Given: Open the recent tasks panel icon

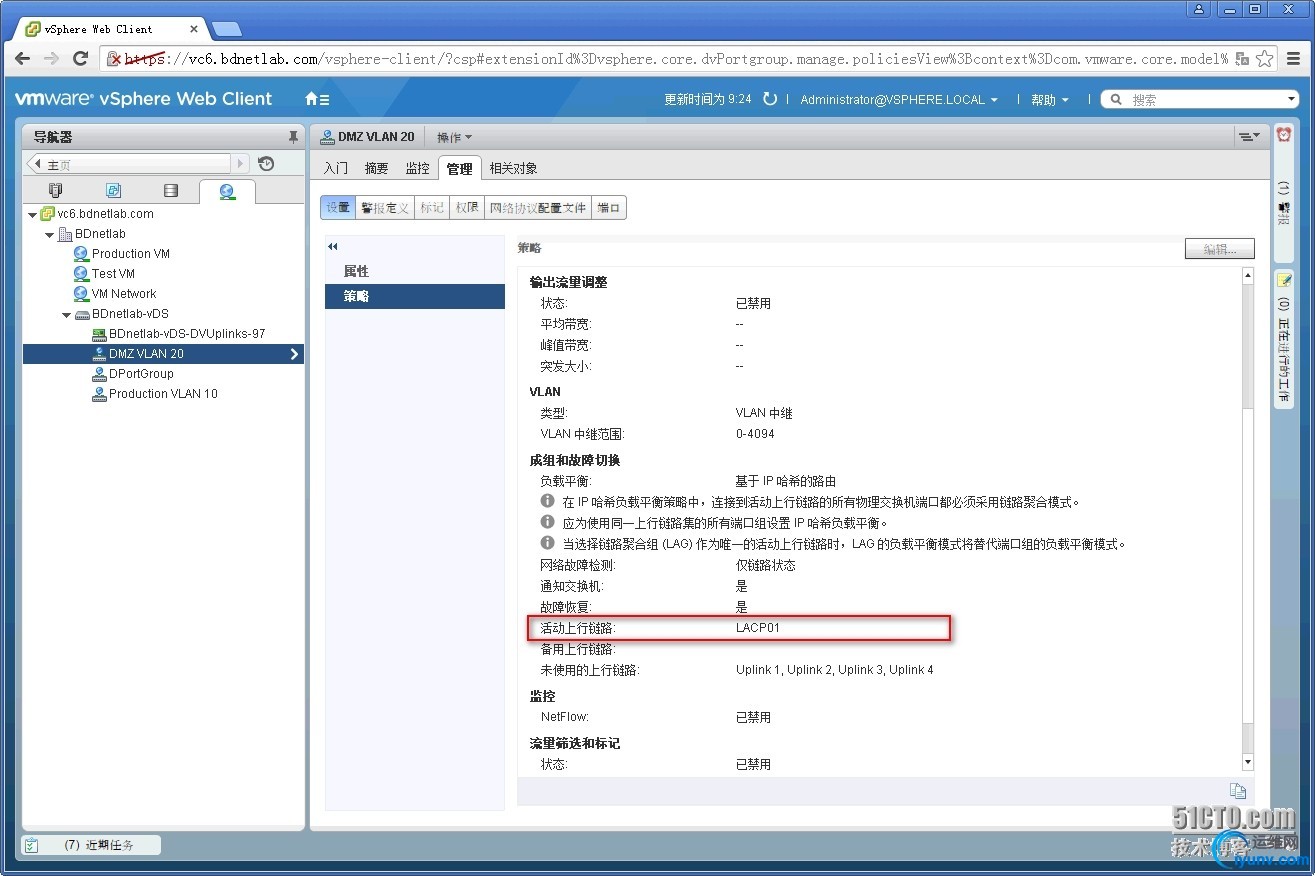Looking at the screenshot, I should click(x=31, y=845).
